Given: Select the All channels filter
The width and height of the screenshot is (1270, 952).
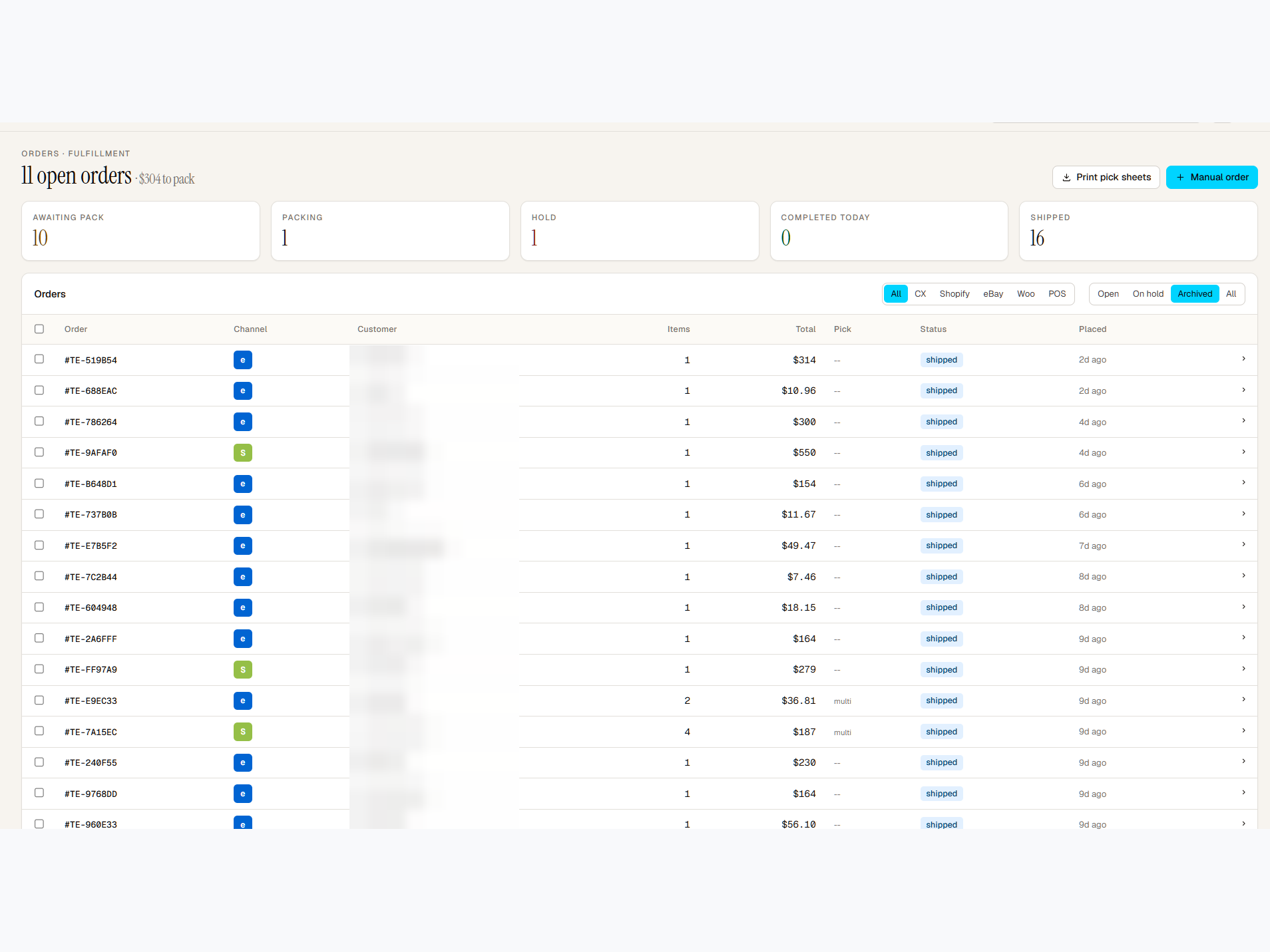Looking at the screenshot, I should [x=896, y=294].
